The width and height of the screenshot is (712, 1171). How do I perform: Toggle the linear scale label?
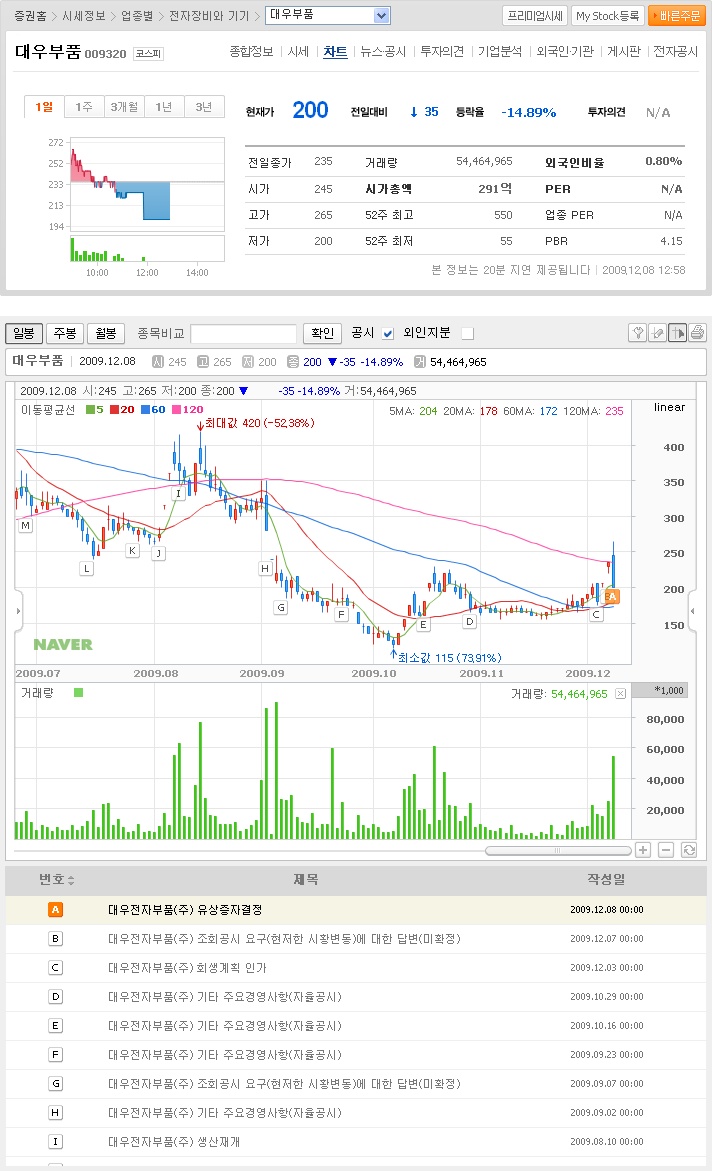pos(669,407)
